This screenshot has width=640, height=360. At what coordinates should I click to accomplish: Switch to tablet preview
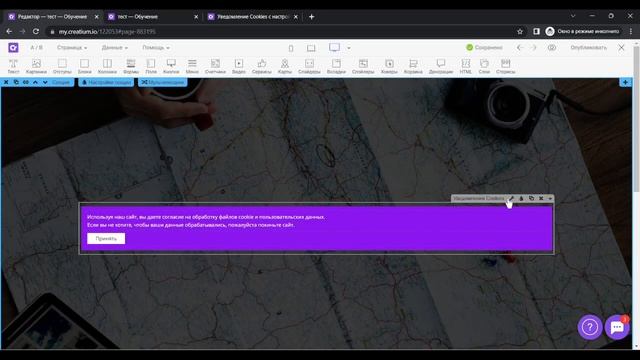311,48
